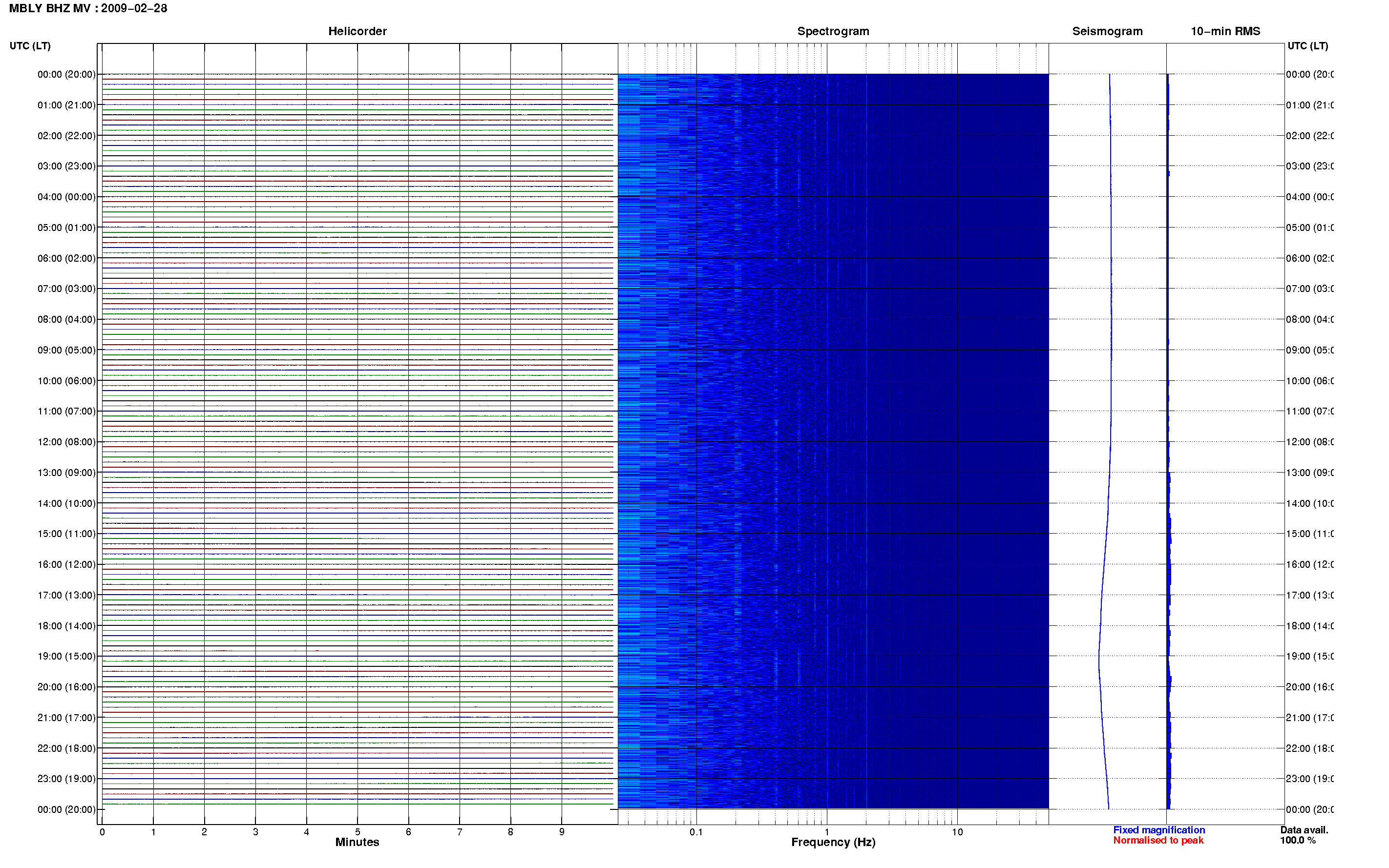The height and width of the screenshot is (868, 1389).
Task: Click the '10' frequency tick label
Action: click(x=957, y=832)
